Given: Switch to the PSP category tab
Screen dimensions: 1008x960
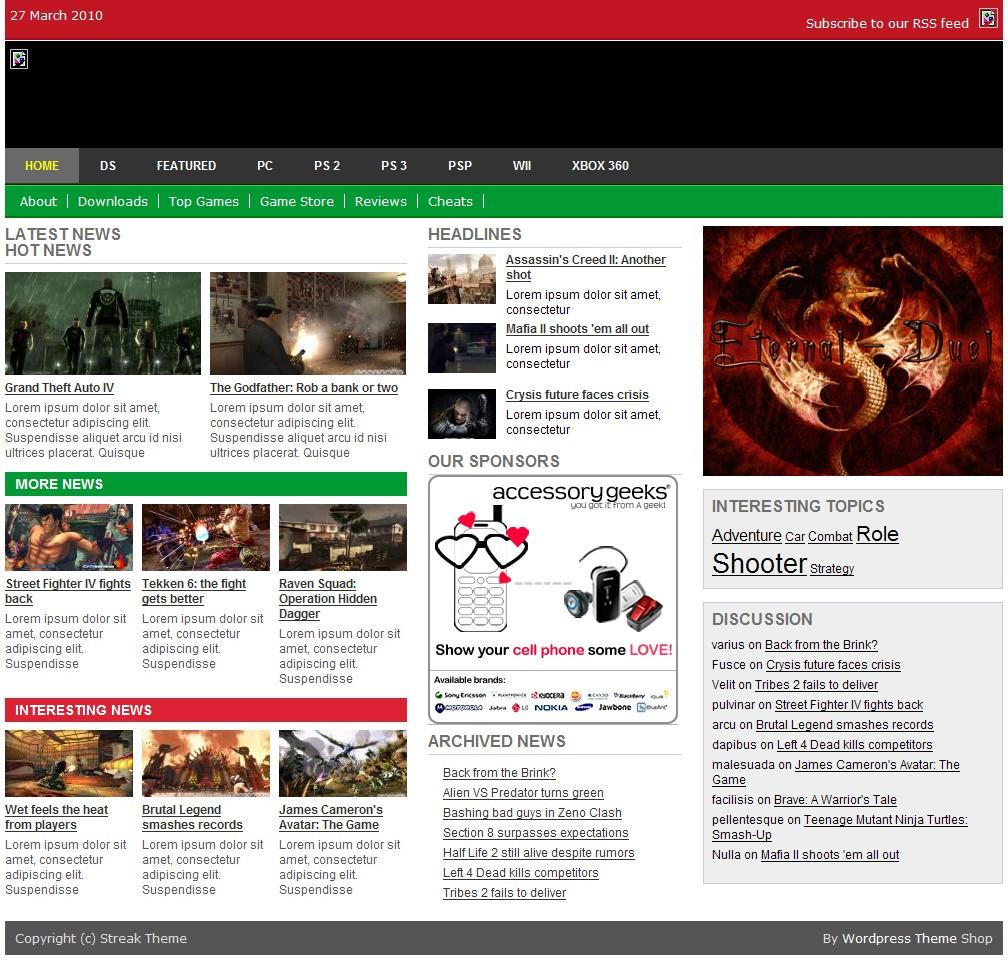Looking at the screenshot, I should tap(460, 166).
